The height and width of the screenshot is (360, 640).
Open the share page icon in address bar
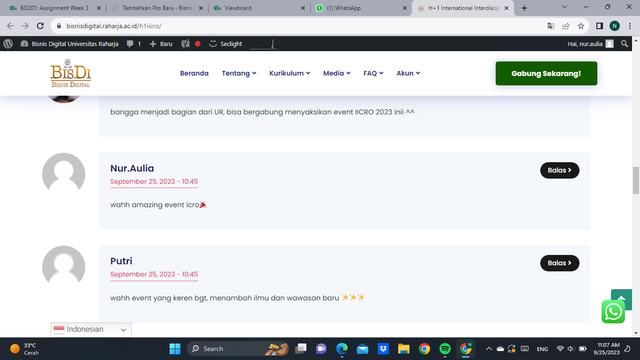tap(566, 26)
